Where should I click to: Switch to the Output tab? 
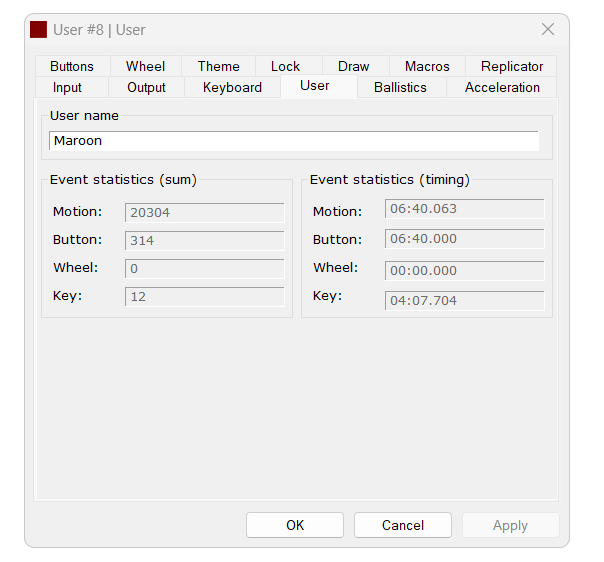(146, 87)
